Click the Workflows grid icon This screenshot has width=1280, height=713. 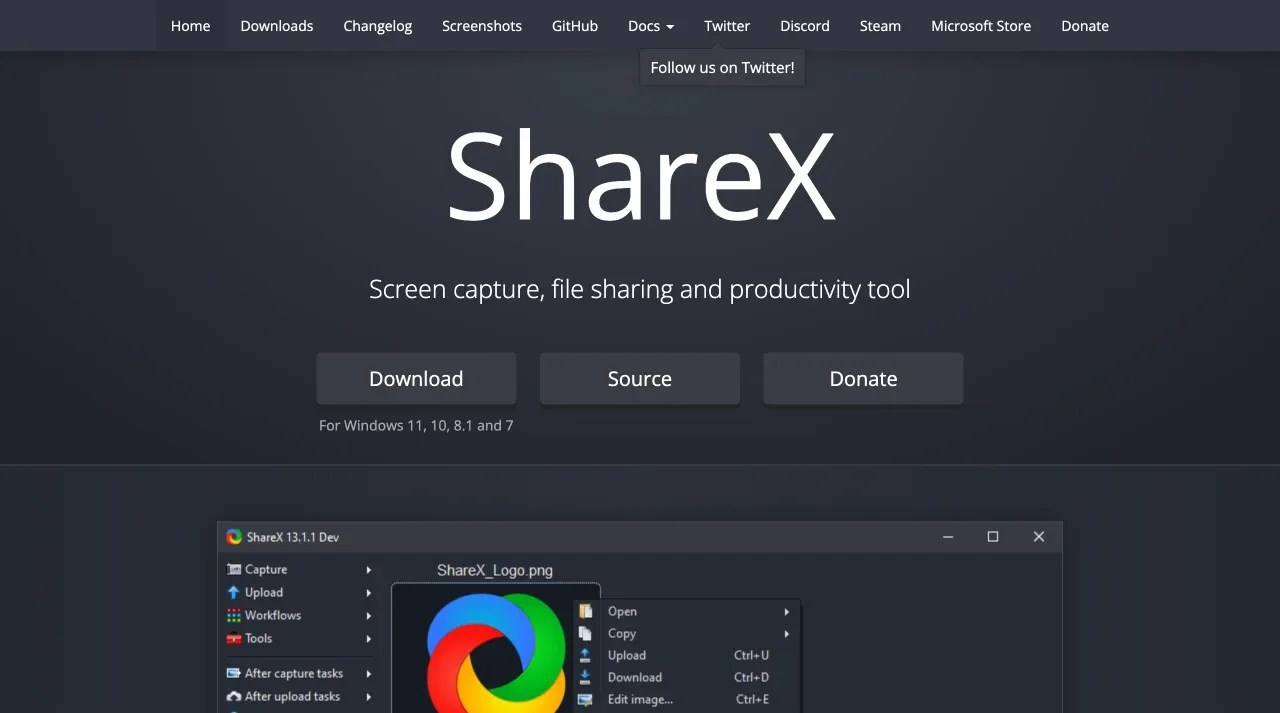(234, 615)
